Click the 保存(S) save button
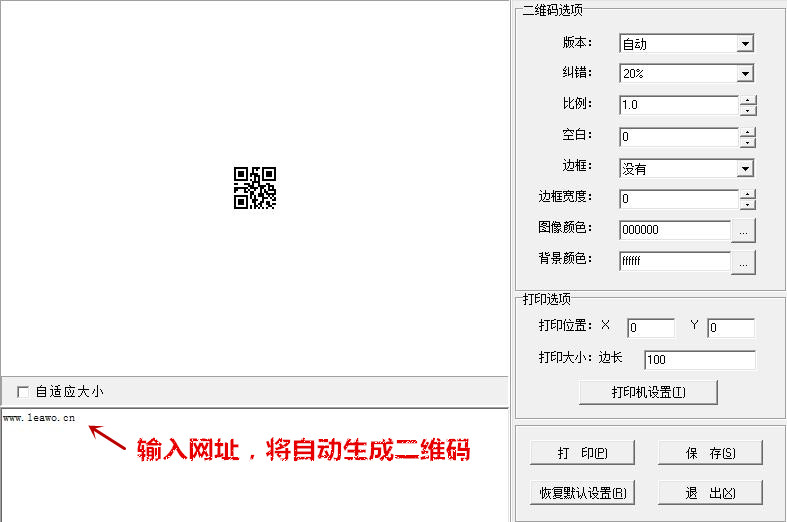This screenshot has width=787, height=522. click(710, 453)
